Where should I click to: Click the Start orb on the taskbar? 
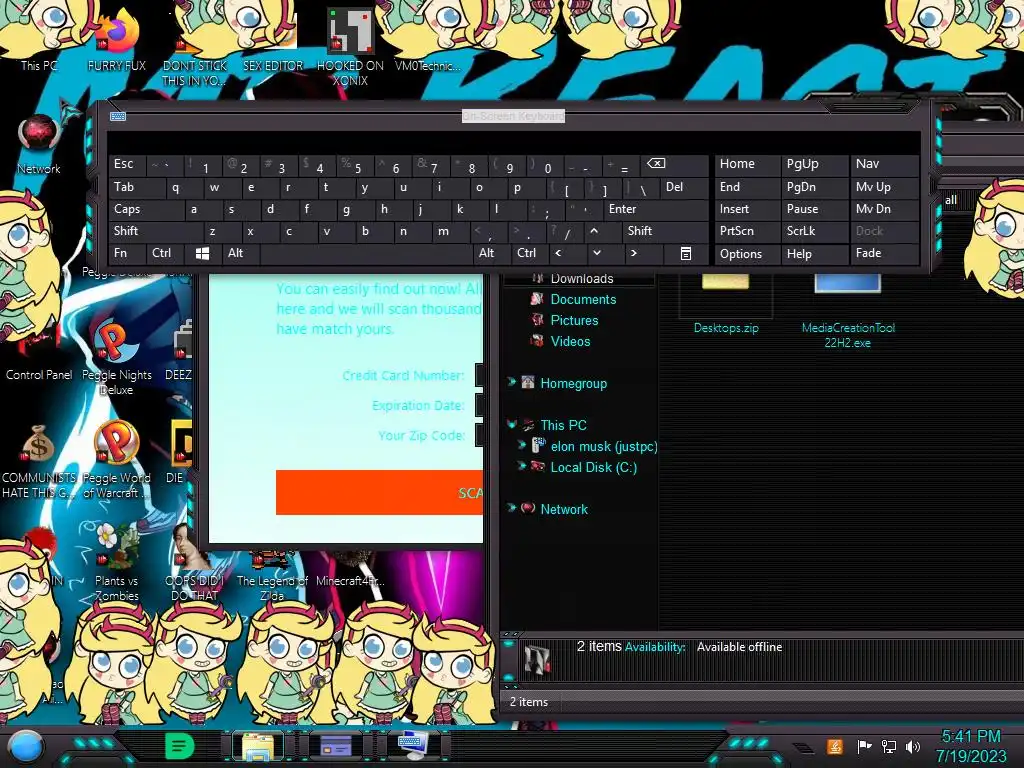(x=26, y=746)
